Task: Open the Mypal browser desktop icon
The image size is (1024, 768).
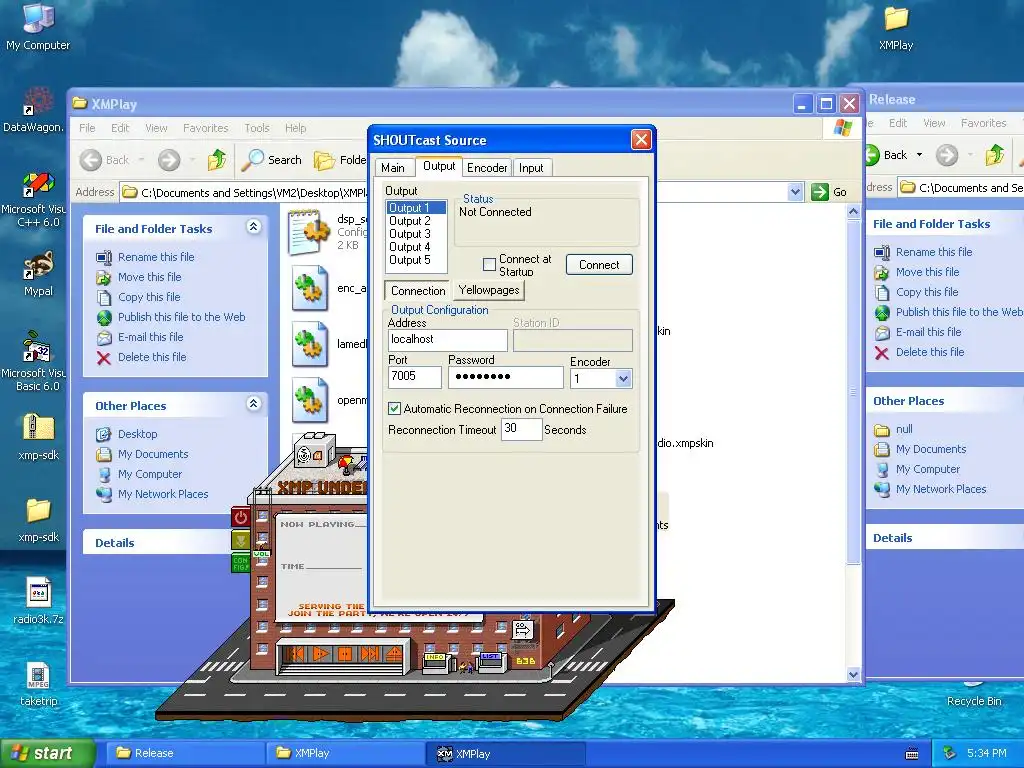Action: coord(38,274)
